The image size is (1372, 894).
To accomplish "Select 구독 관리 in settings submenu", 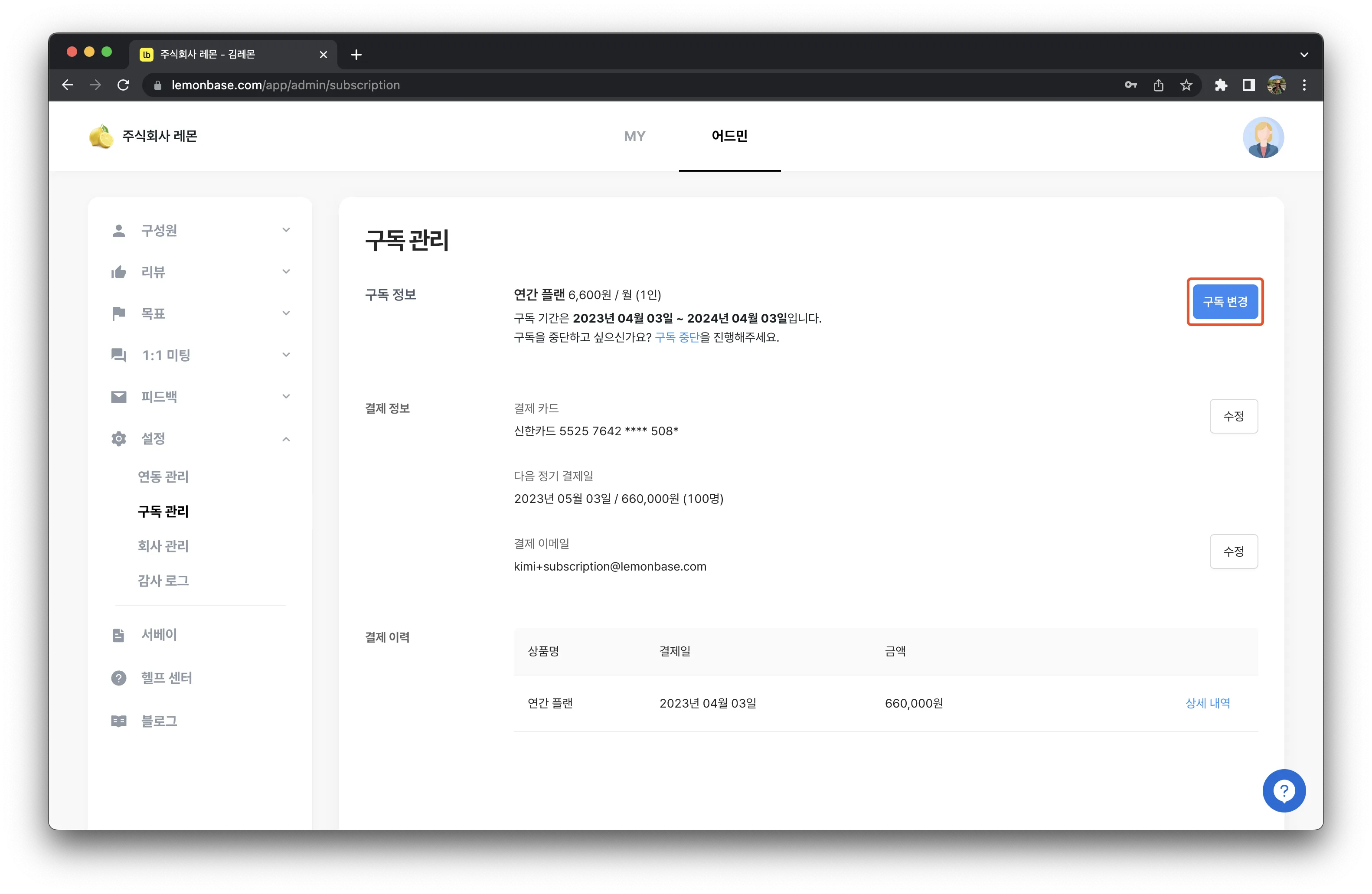I will point(163,511).
